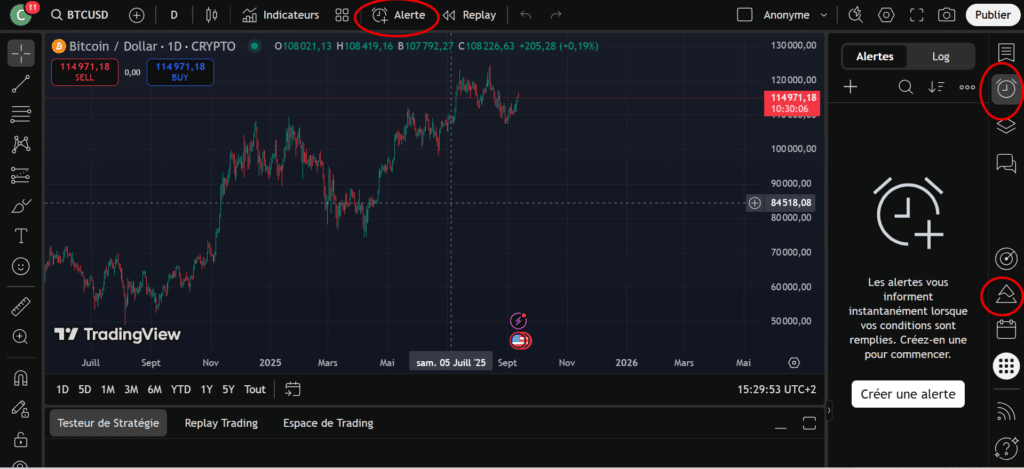Screen dimensions: 1024x469
Task: Open the news feed broadcast icon
Action: click(1006, 412)
